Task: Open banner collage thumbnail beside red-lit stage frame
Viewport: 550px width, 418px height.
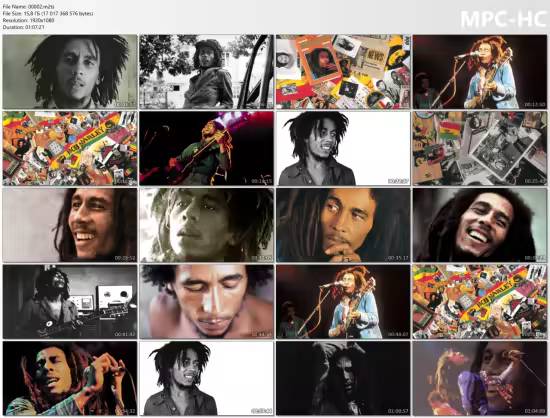Action: pyautogui.click(x=70, y=148)
